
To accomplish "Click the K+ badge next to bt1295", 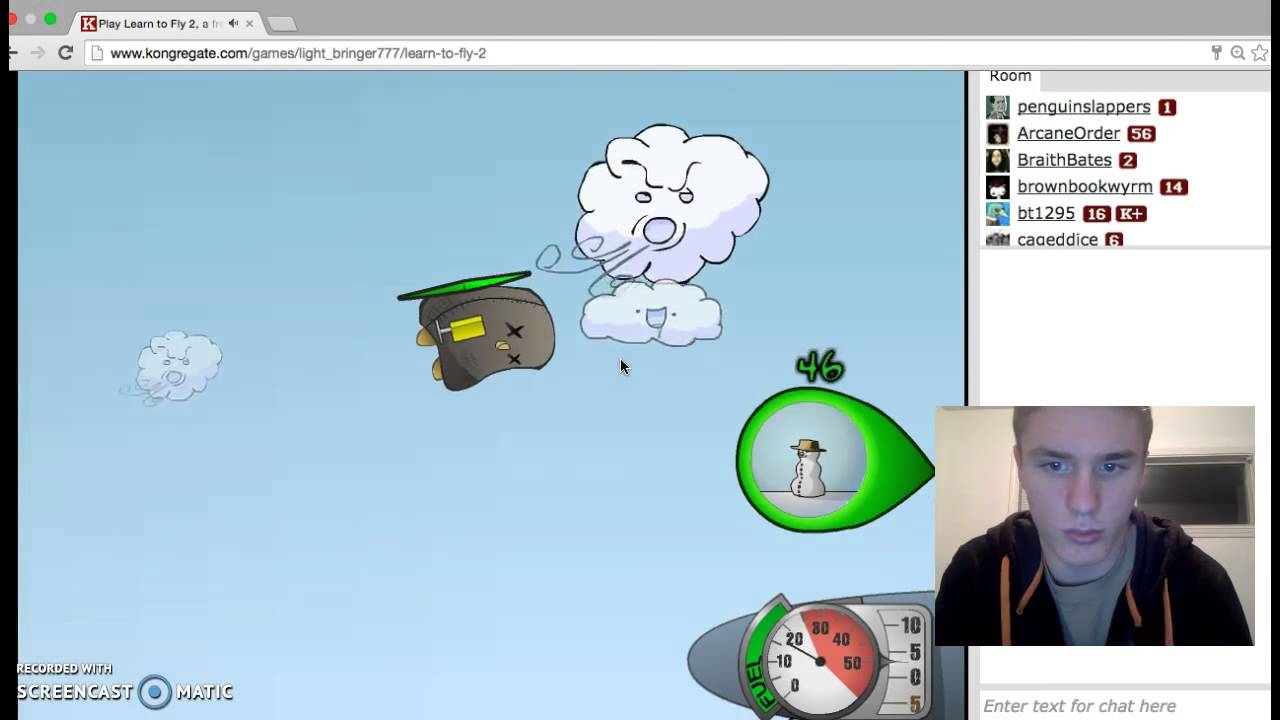I will (1130, 214).
